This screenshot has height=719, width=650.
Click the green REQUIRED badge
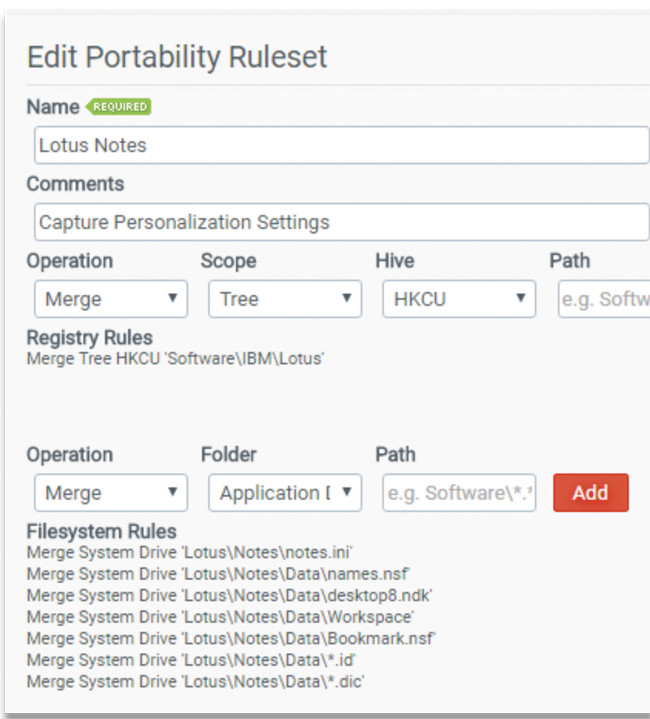(x=120, y=106)
